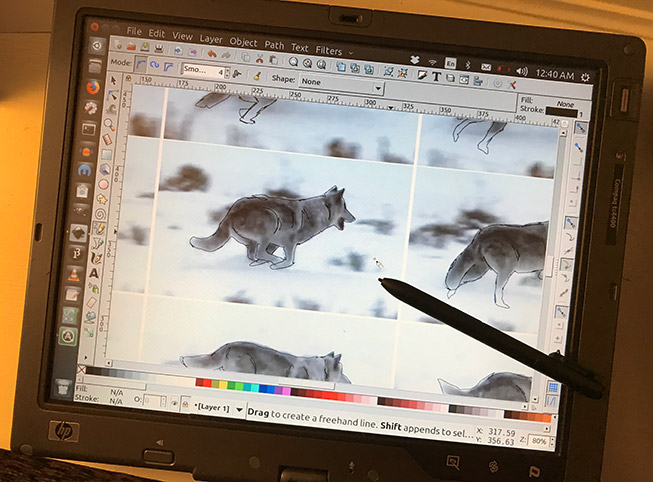Click the Import toolbar icon
653x482 pixels.
tap(179, 50)
